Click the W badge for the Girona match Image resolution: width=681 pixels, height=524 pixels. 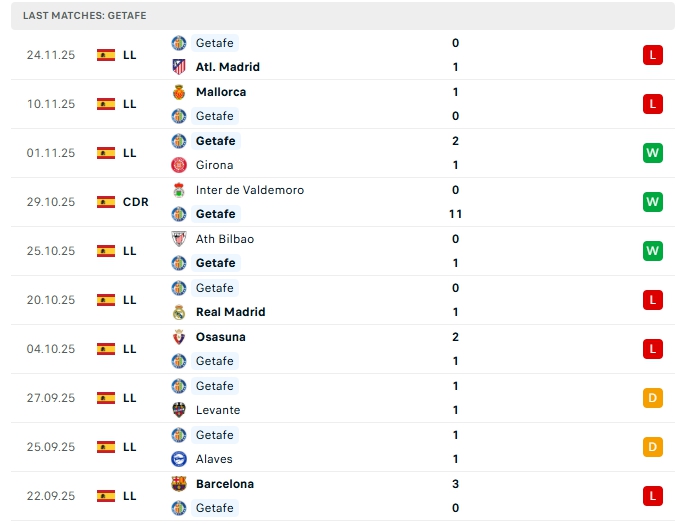pyautogui.click(x=653, y=153)
